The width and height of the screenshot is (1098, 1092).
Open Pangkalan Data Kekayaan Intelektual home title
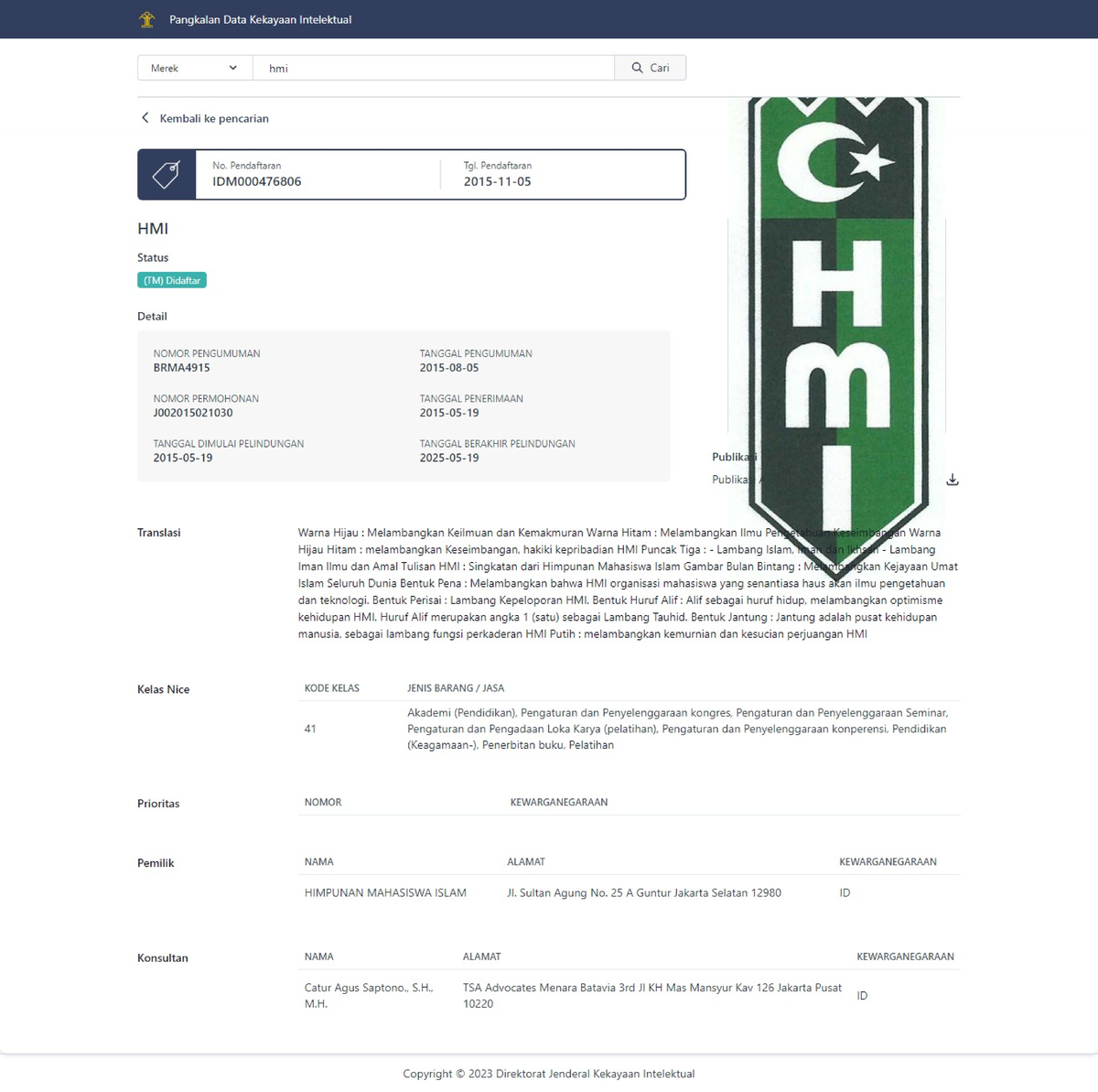(260, 19)
